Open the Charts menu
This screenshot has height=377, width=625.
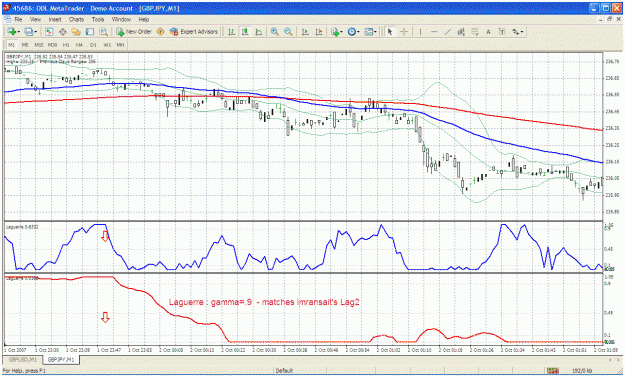[x=76, y=19]
